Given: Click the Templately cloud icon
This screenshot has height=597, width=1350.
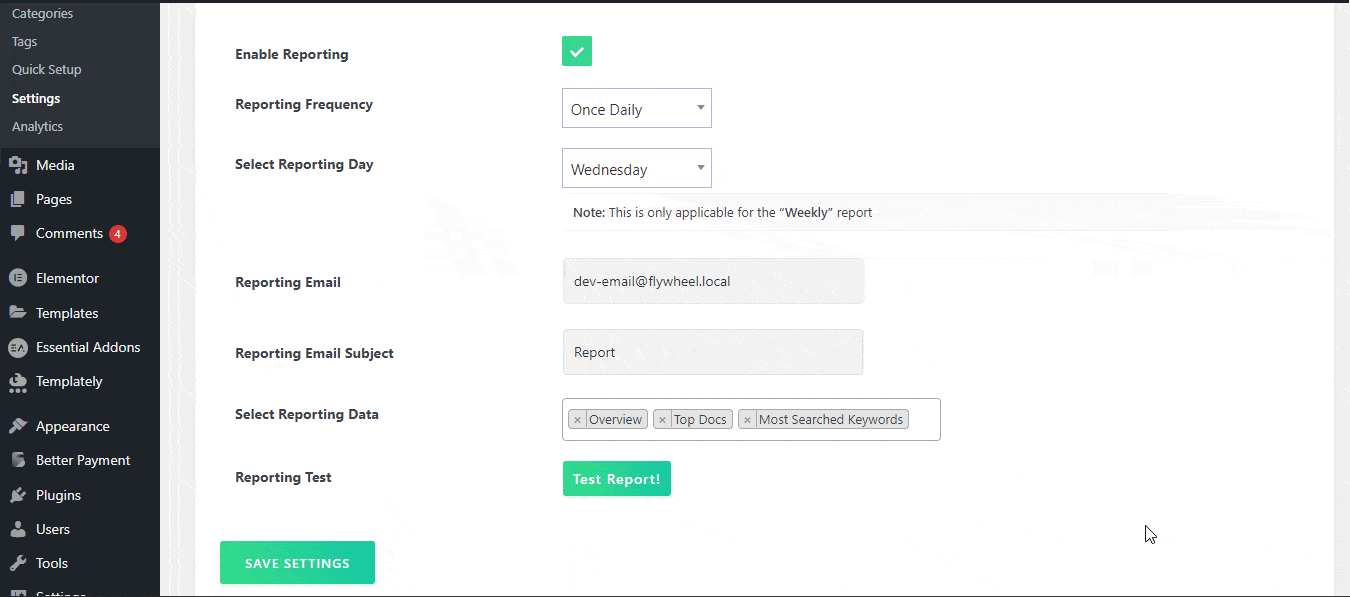Looking at the screenshot, I should tap(18, 382).
